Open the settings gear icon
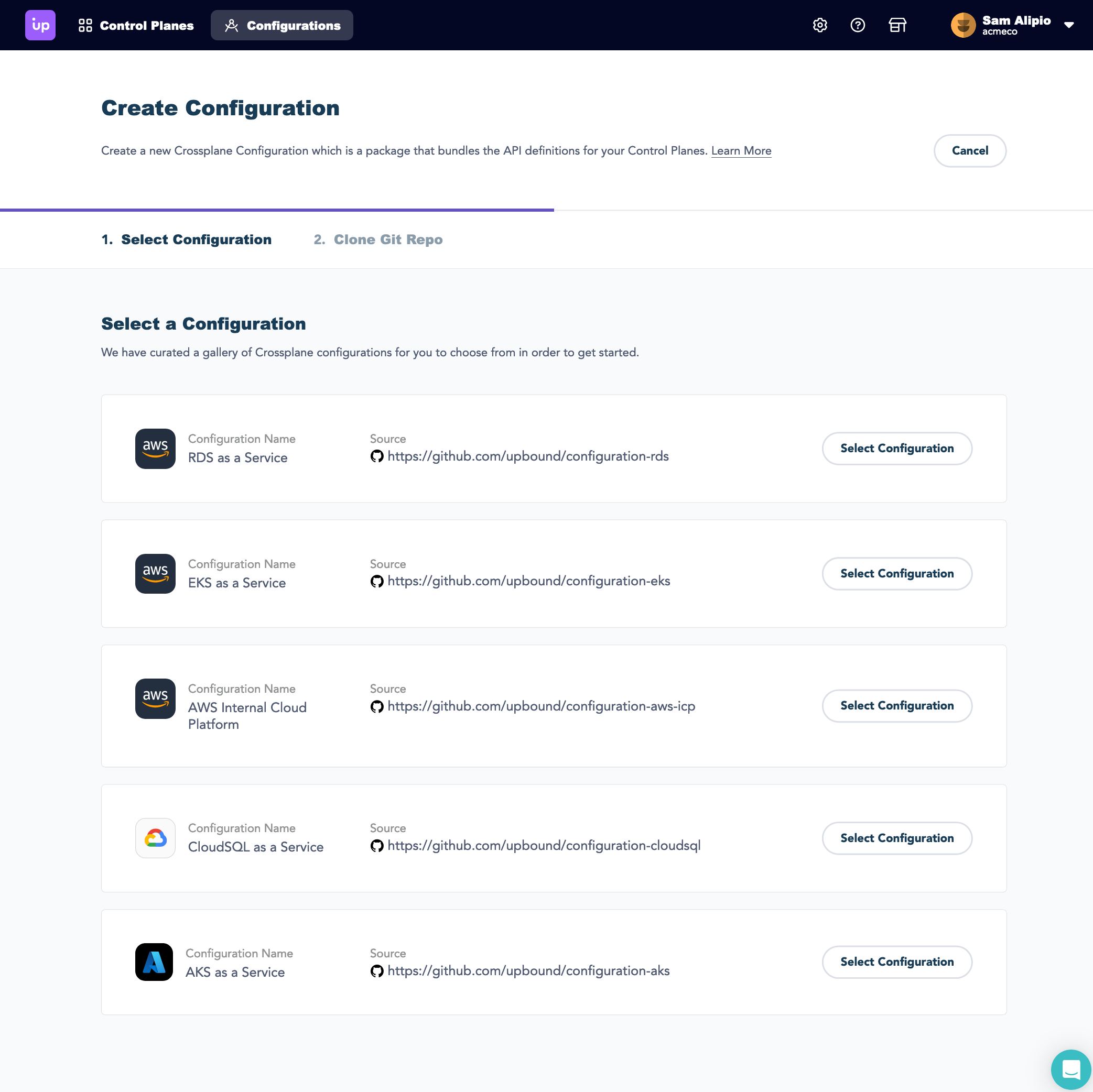This screenshot has width=1093, height=1092. pos(820,25)
